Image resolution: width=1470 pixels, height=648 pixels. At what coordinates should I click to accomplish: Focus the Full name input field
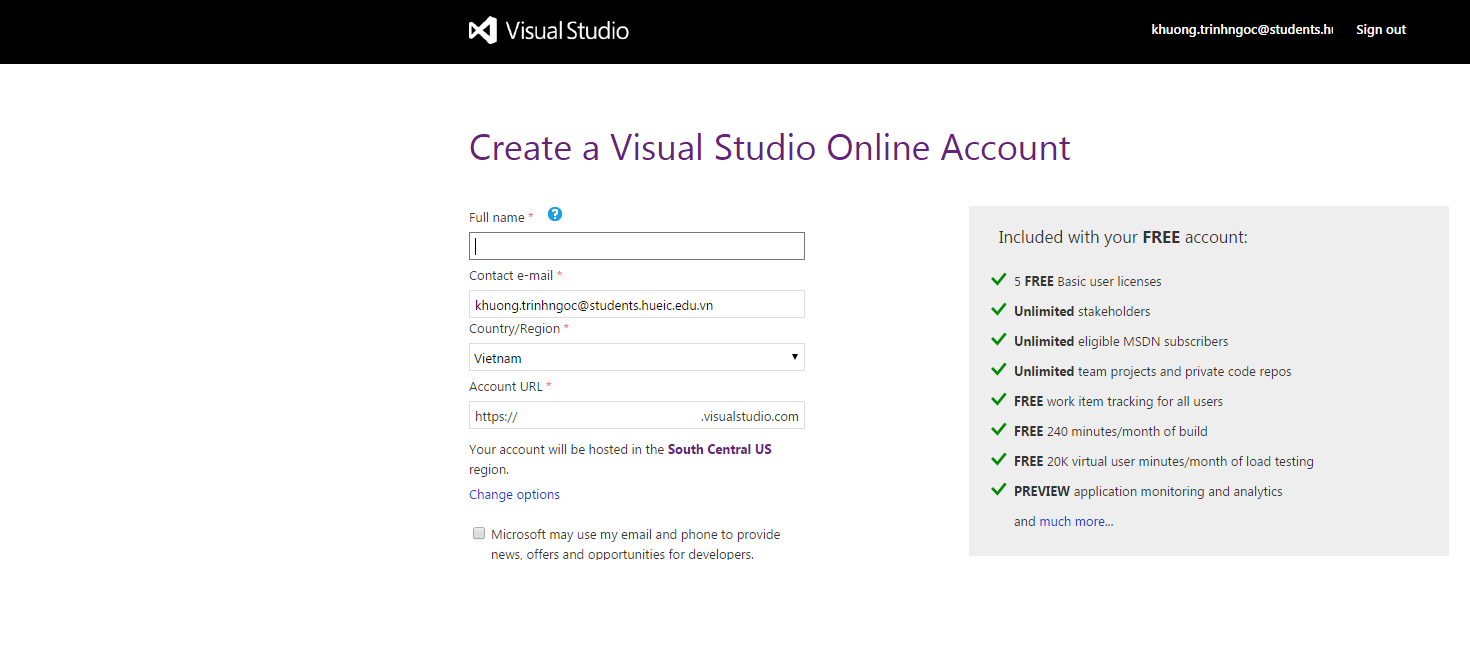pyautogui.click(x=637, y=246)
